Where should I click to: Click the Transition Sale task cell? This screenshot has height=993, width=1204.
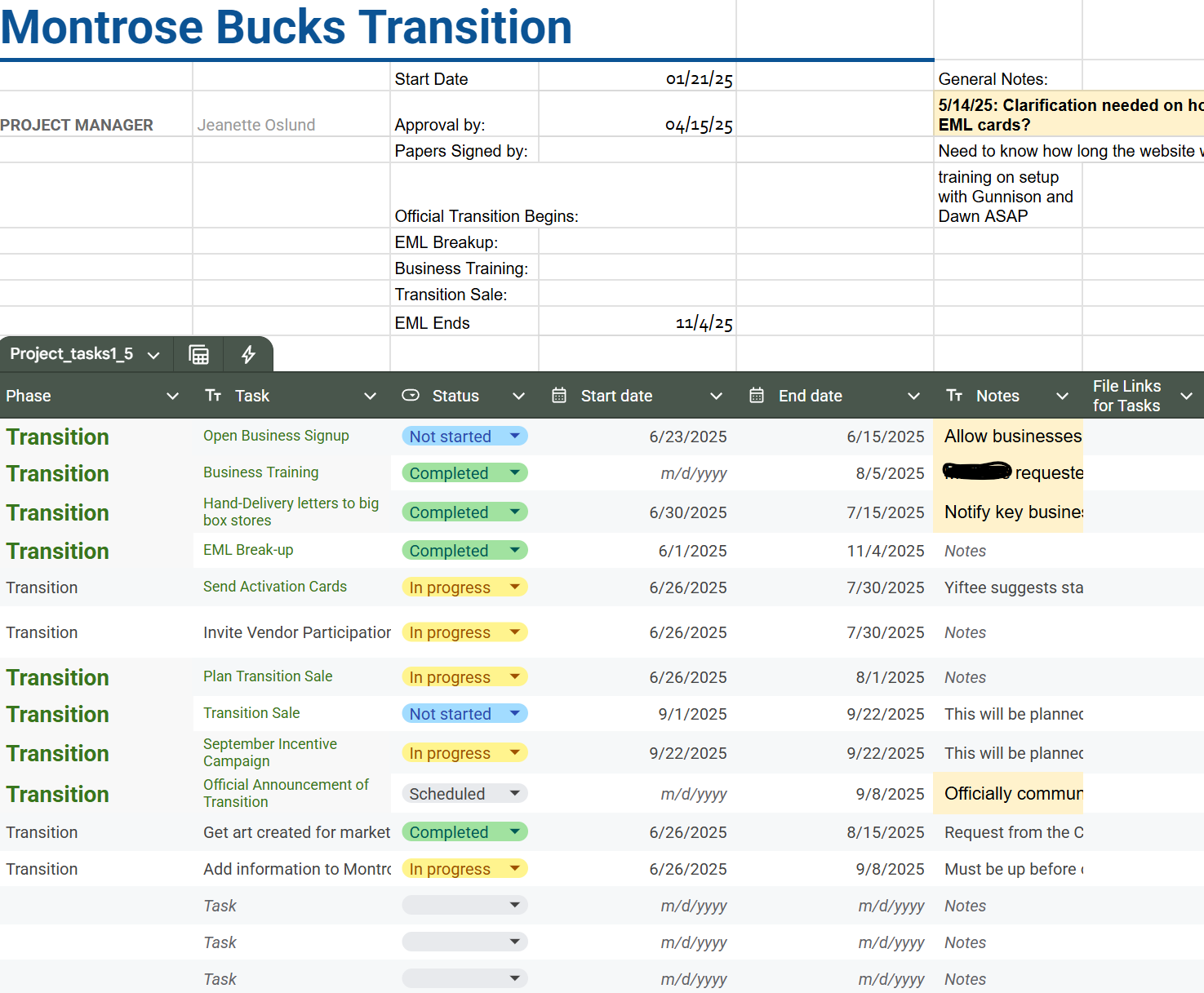click(x=252, y=713)
